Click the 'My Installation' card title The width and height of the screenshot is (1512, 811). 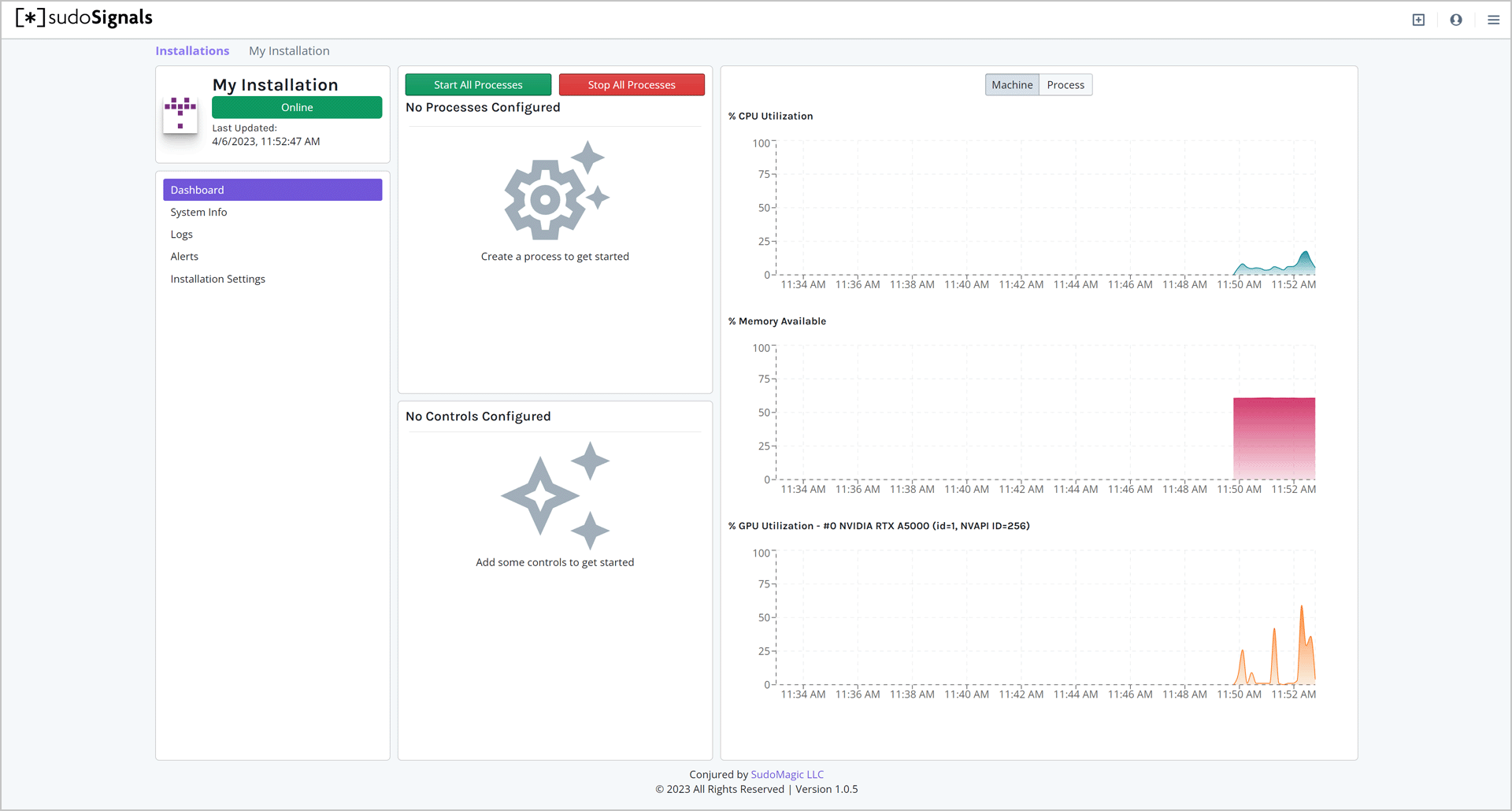276,85
